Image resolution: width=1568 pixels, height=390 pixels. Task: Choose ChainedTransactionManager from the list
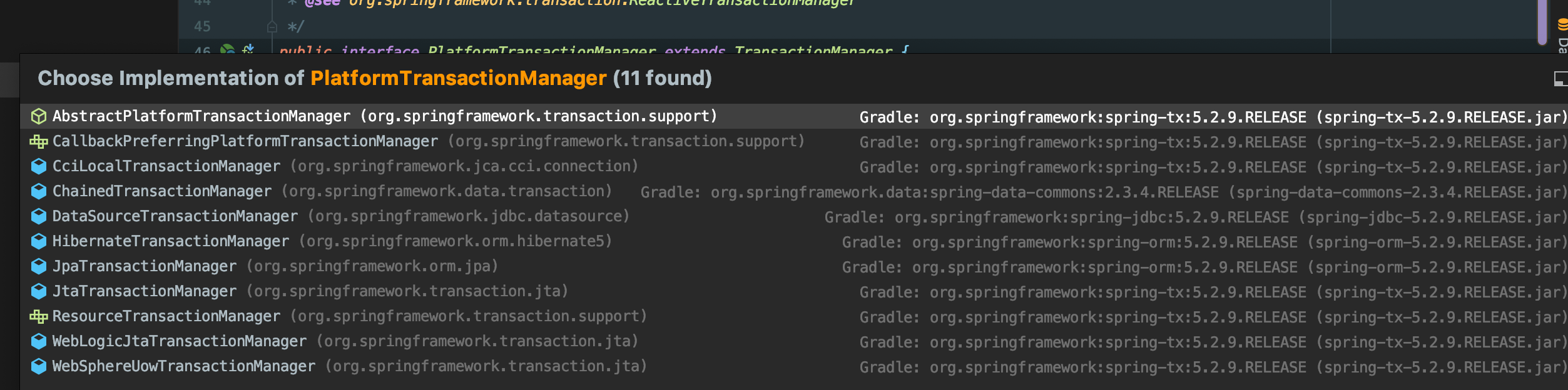click(794, 191)
